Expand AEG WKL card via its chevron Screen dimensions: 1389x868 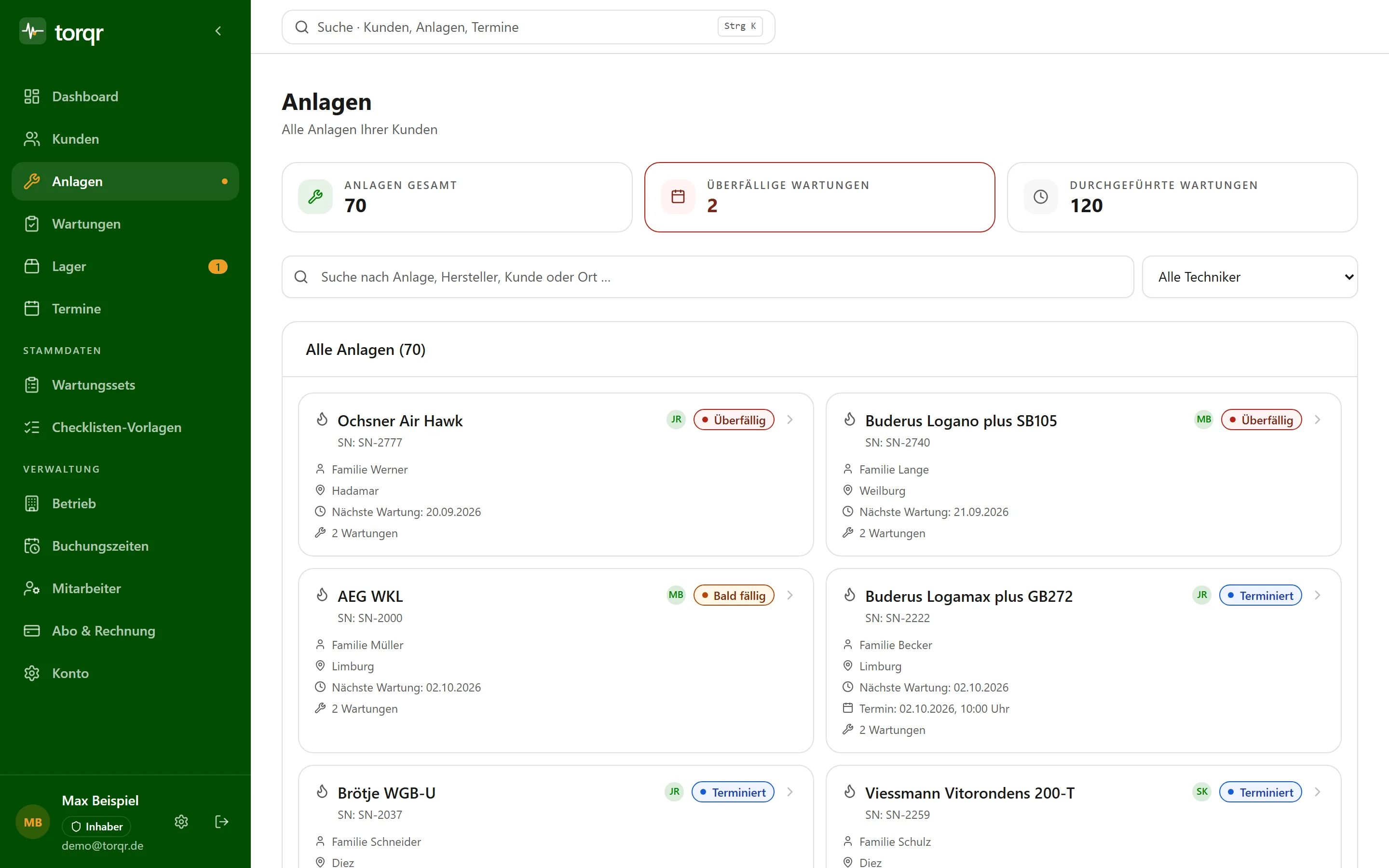click(x=790, y=596)
